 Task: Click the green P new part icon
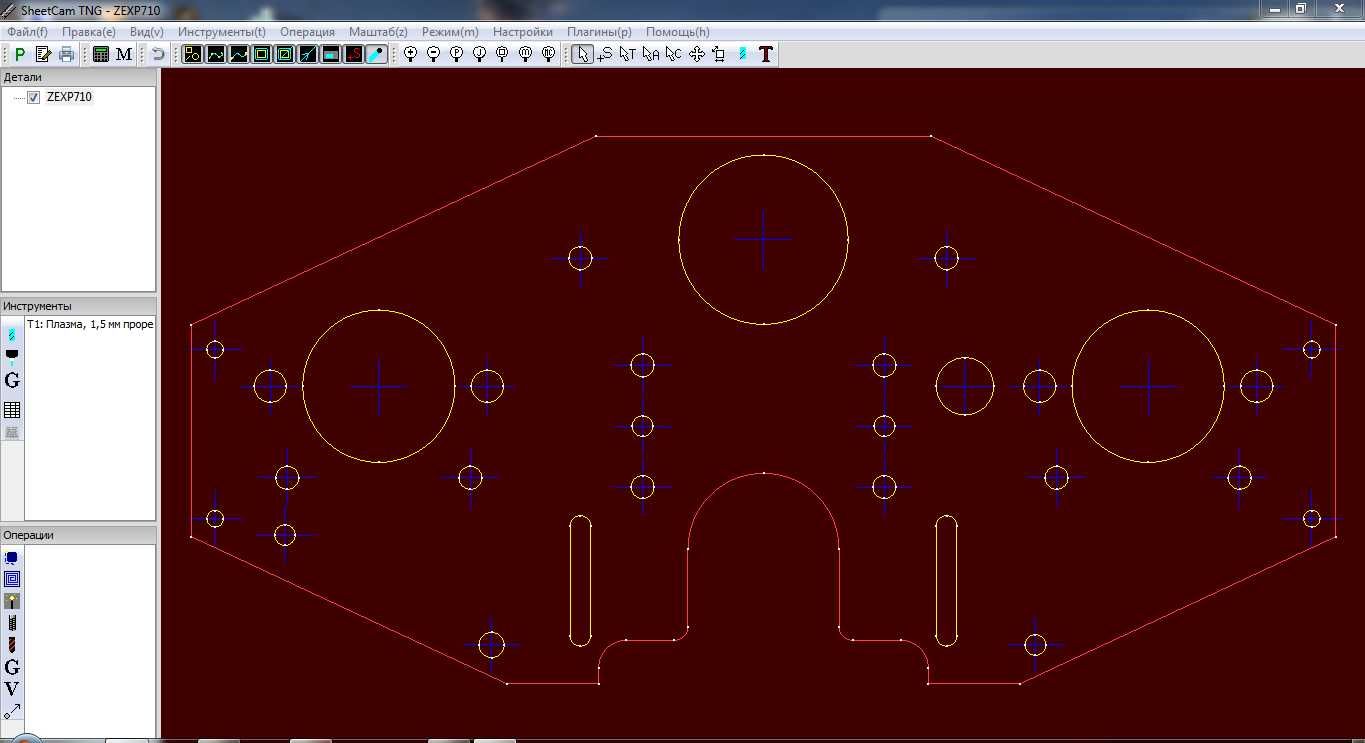click(19, 54)
